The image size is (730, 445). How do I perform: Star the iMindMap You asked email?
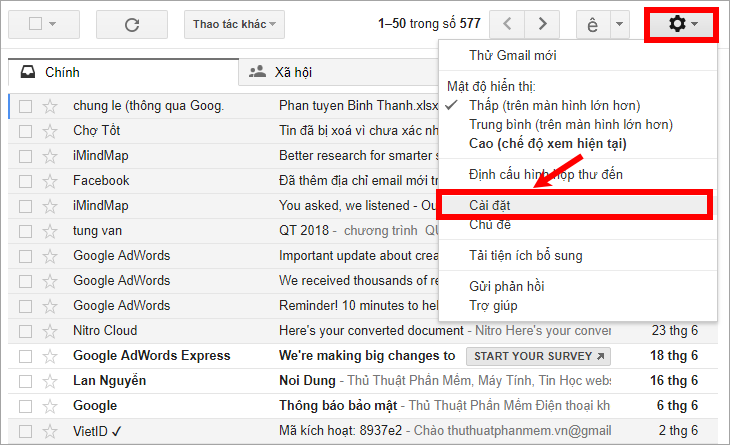[x=50, y=206]
